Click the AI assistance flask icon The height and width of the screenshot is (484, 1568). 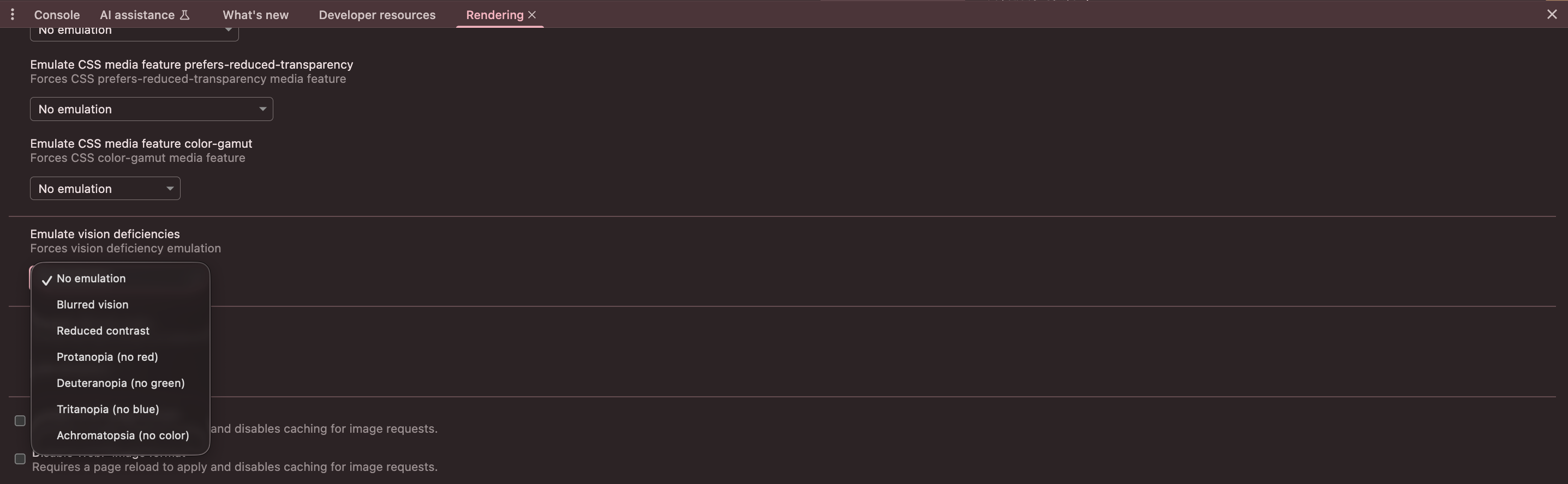point(184,15)
